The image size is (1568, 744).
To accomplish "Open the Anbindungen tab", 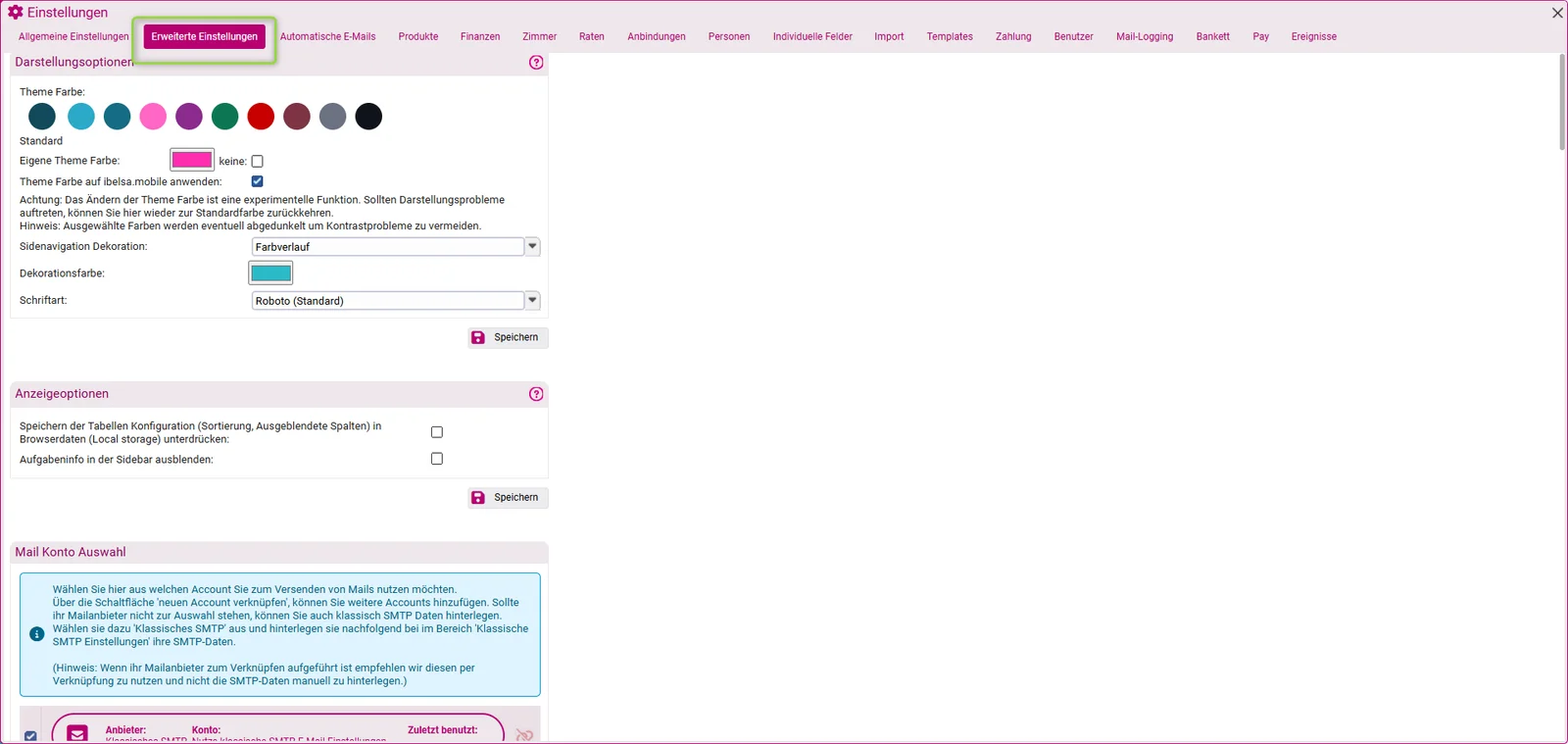I will [657, 36].
